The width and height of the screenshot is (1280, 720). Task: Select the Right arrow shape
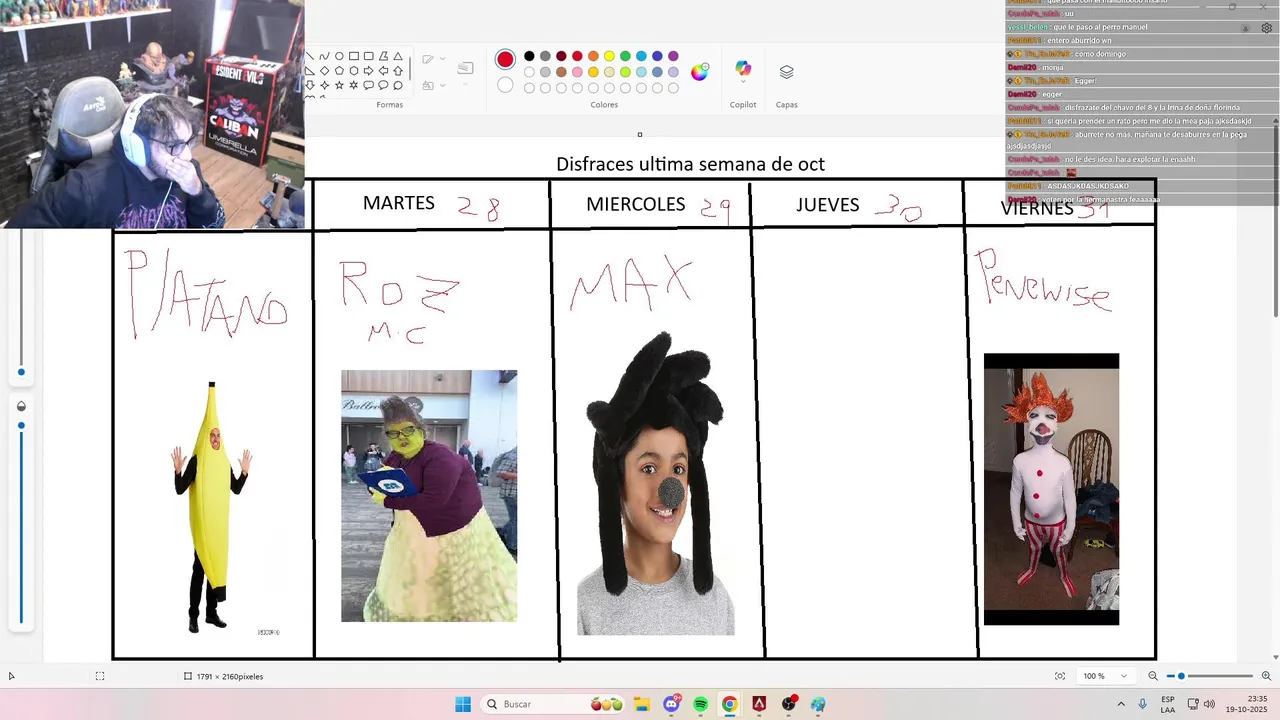(369, 71)
